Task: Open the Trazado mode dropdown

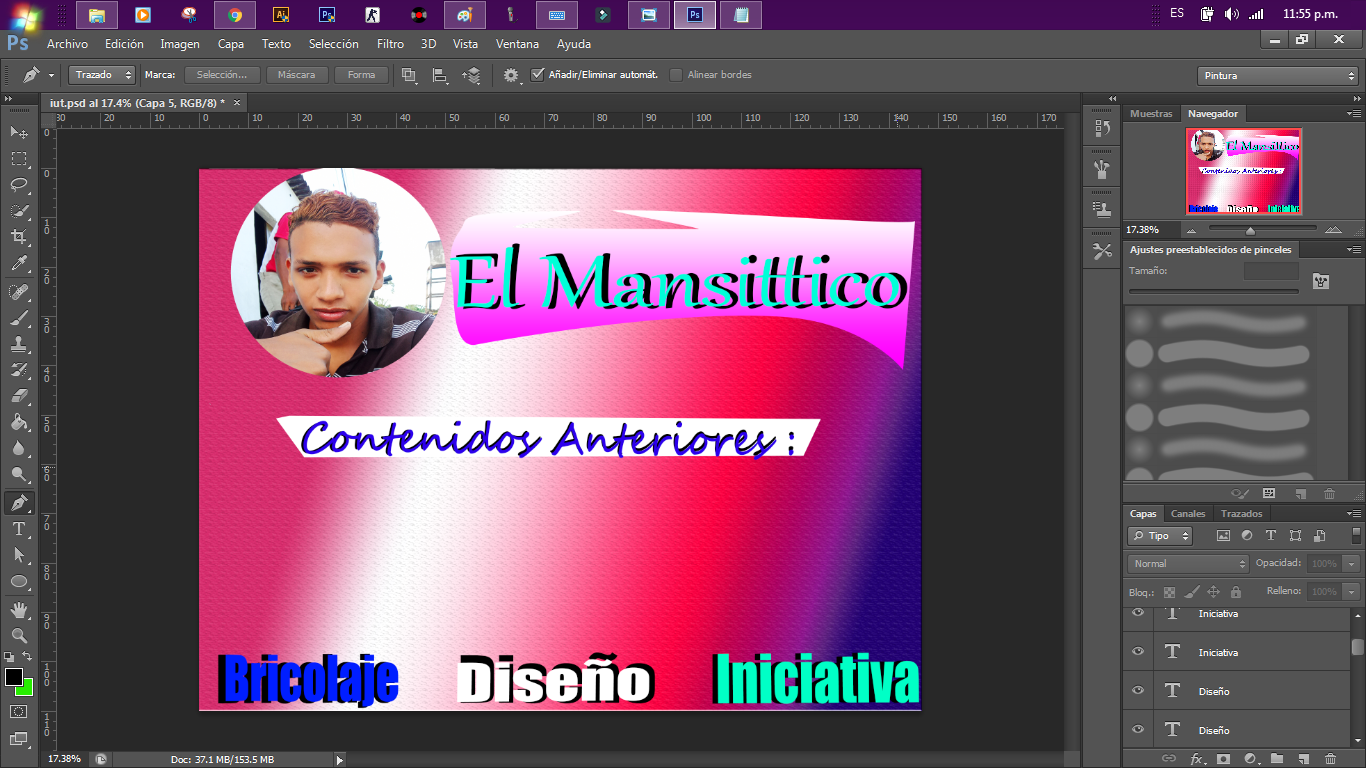Action: point(102,75)
